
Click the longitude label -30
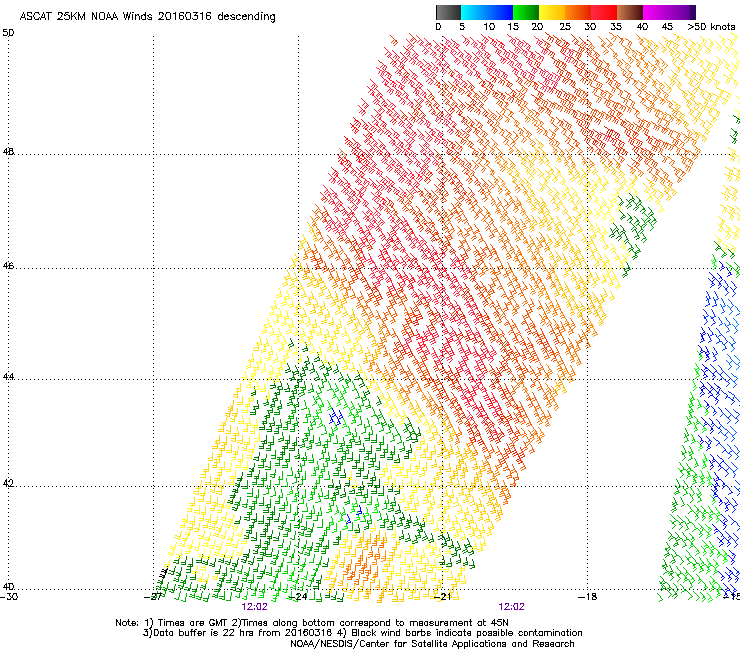(x=9, y=597)
